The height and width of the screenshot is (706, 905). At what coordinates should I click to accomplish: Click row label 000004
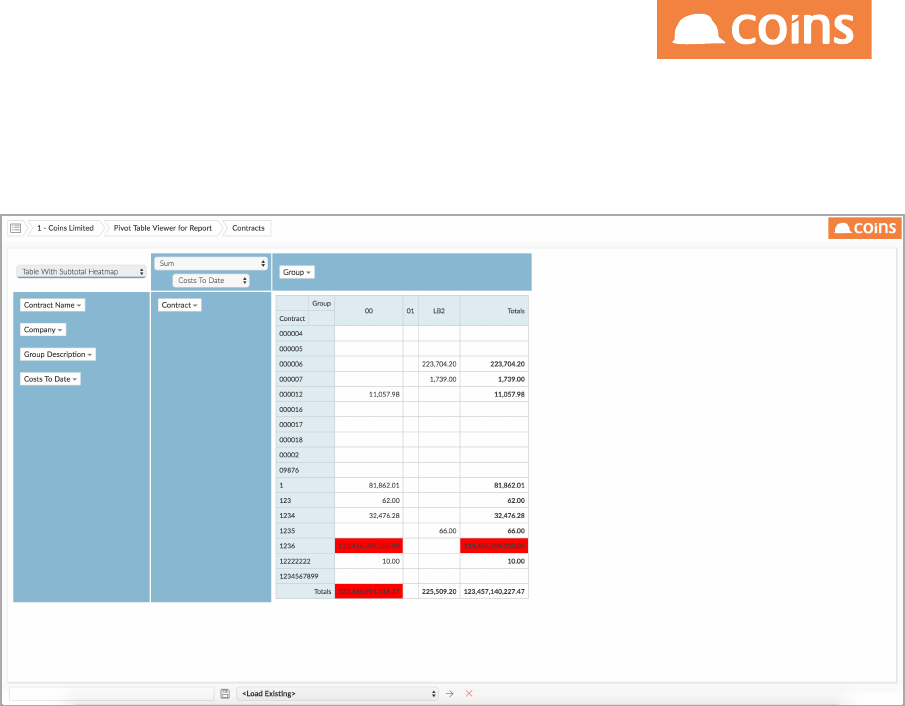click(291, 334)
